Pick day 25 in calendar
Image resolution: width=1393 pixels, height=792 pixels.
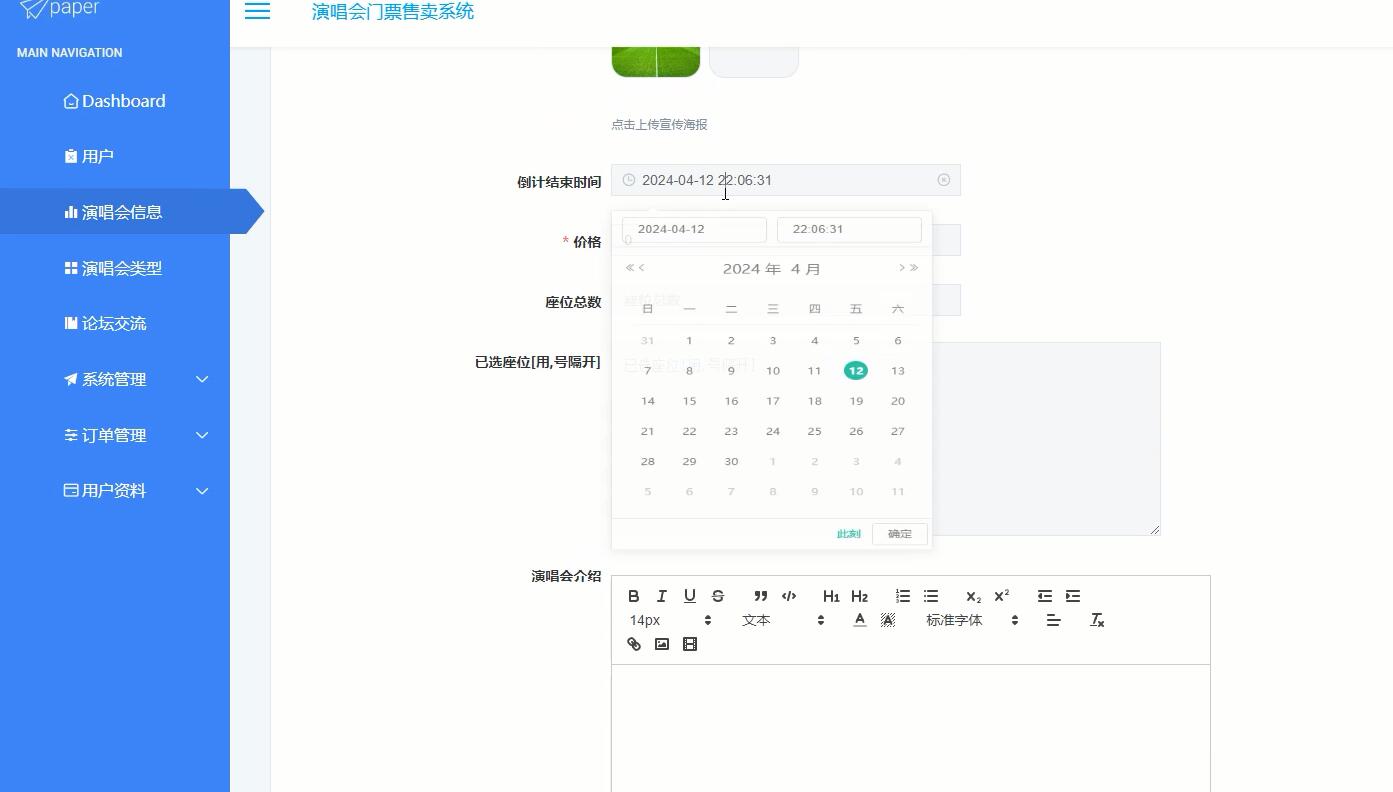coord(814,431)
